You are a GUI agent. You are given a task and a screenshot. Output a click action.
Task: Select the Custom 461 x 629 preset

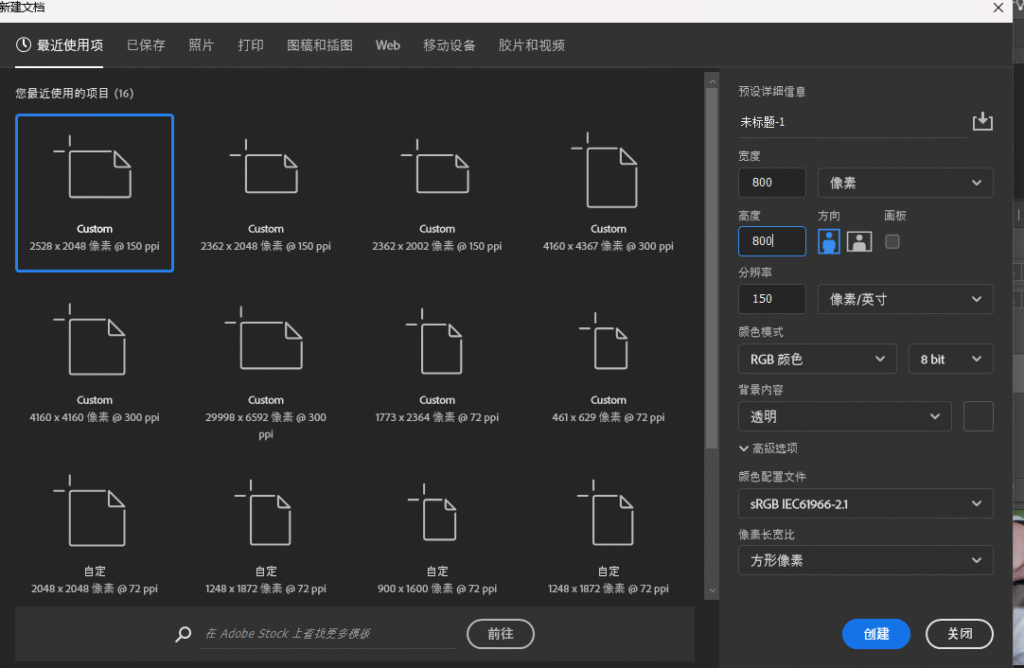[608, 364]
